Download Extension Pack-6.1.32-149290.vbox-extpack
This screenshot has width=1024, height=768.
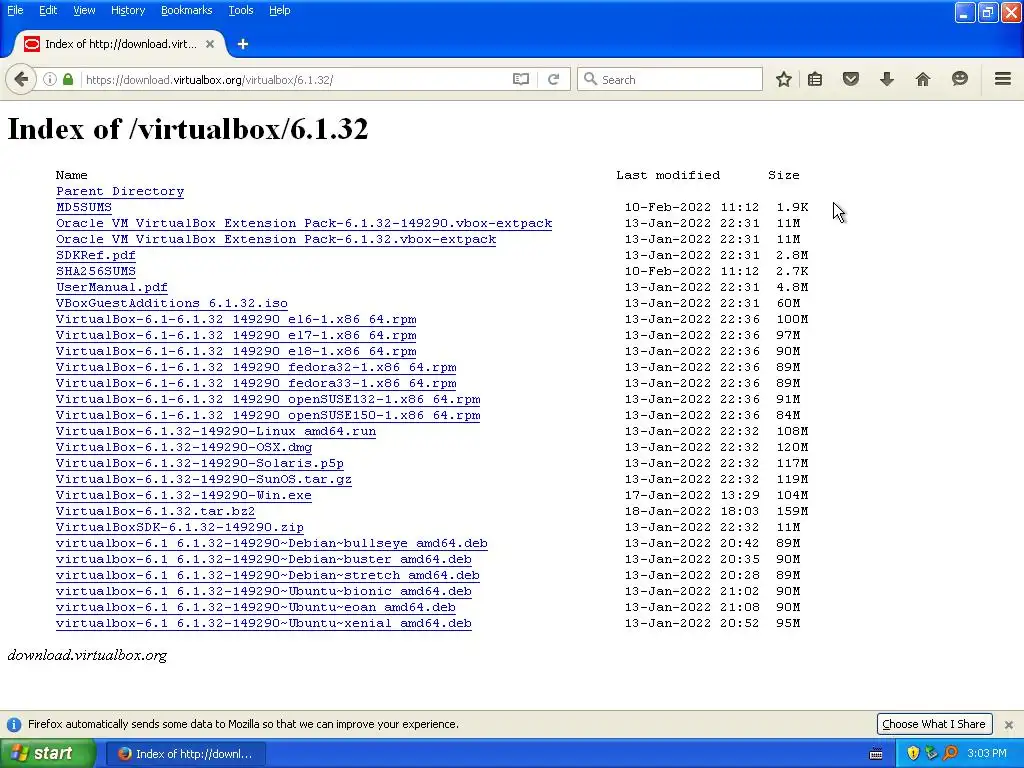[x=304, y=223]
